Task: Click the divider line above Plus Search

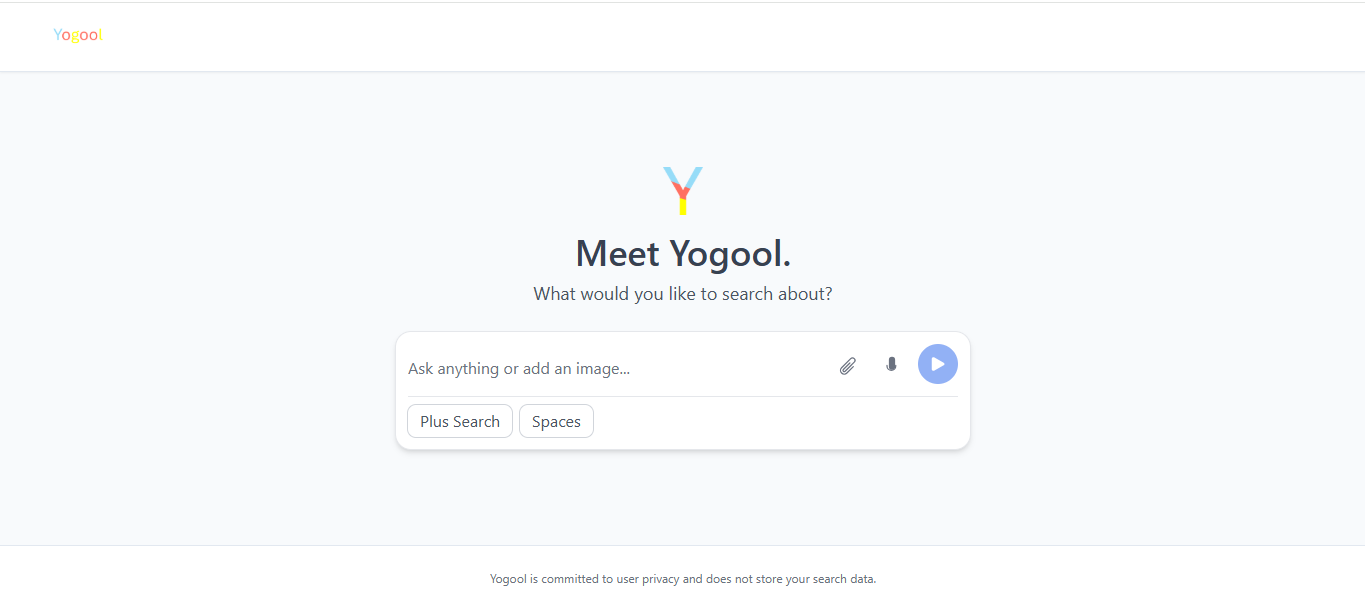Action: tap(683, 396)
